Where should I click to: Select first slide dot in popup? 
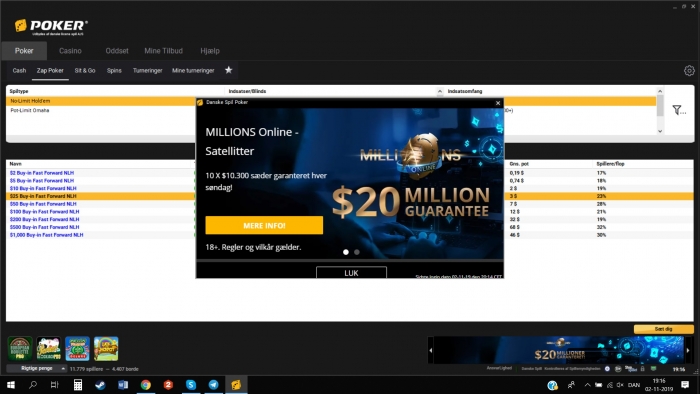click(346, 252)
